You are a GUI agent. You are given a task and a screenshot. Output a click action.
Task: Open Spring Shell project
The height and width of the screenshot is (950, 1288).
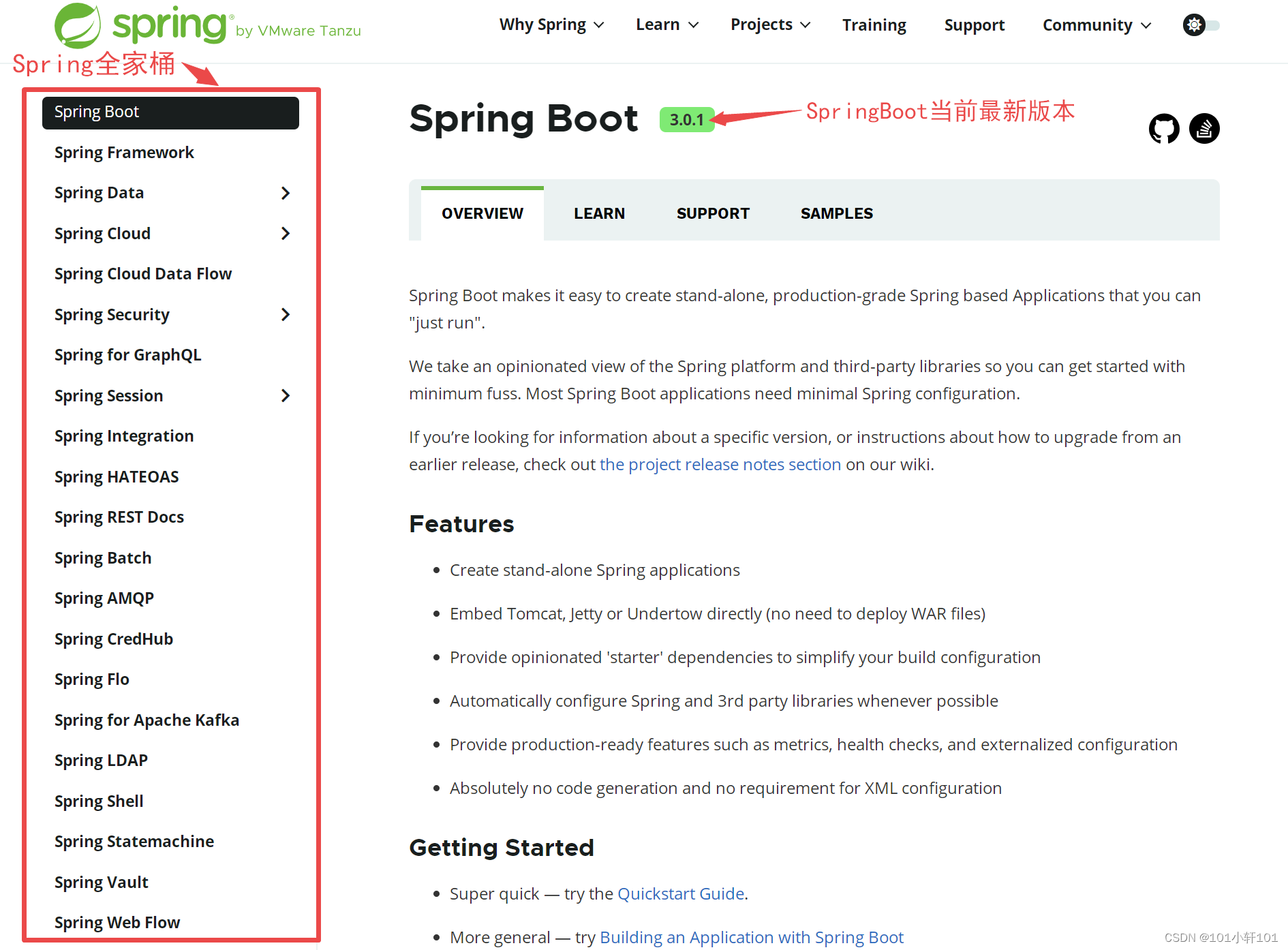click(99, 801)
